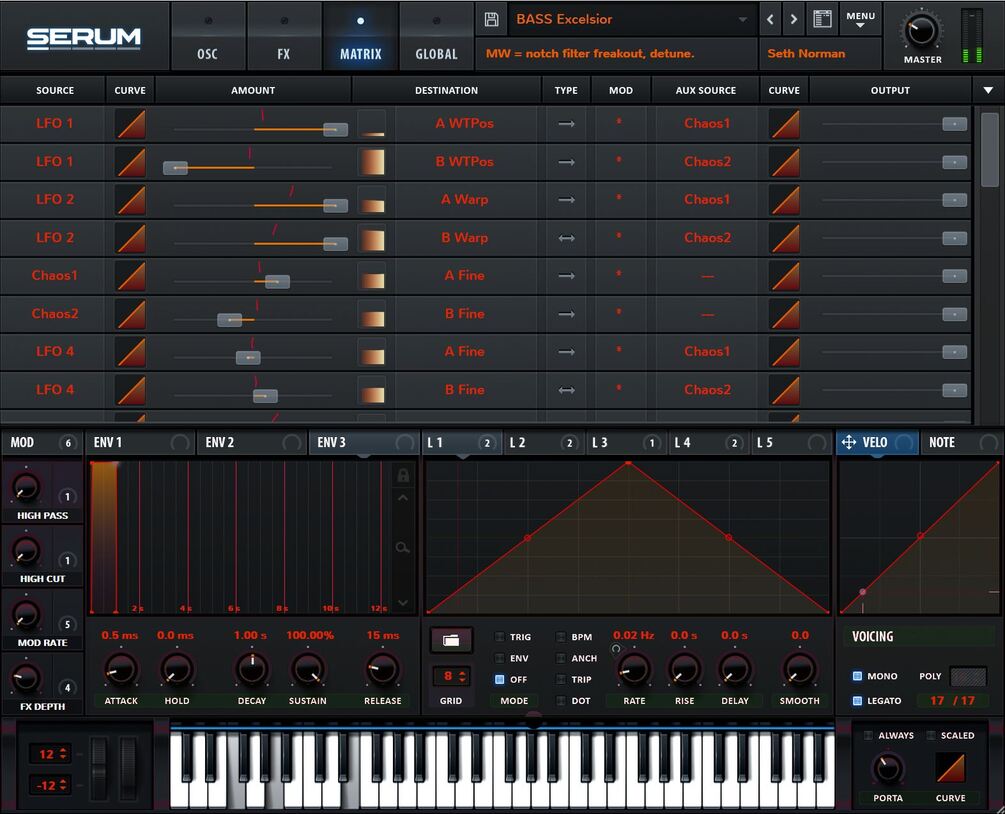This screenshot has height=814, width=1005.
Task: Change aux source Chaos1 in A WTPos row
Action: (707, 123)
